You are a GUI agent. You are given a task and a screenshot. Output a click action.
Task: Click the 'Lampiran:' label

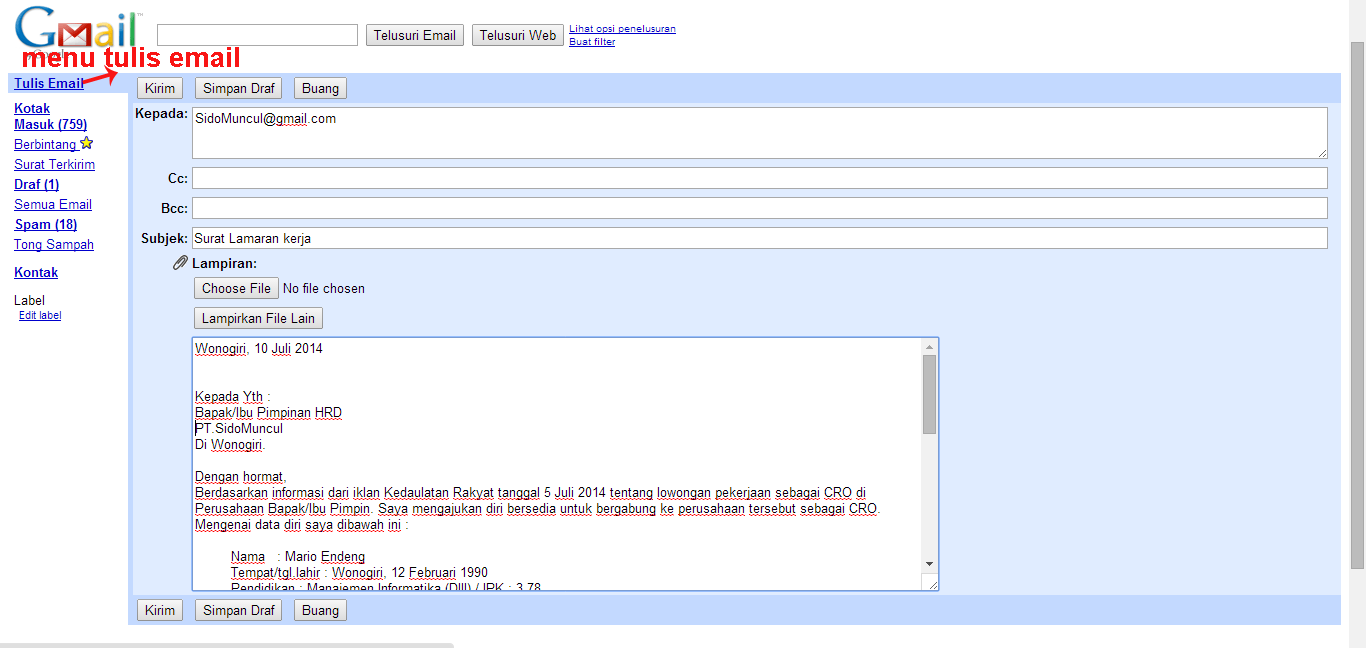pyautogui.click(x=224, y=264)
